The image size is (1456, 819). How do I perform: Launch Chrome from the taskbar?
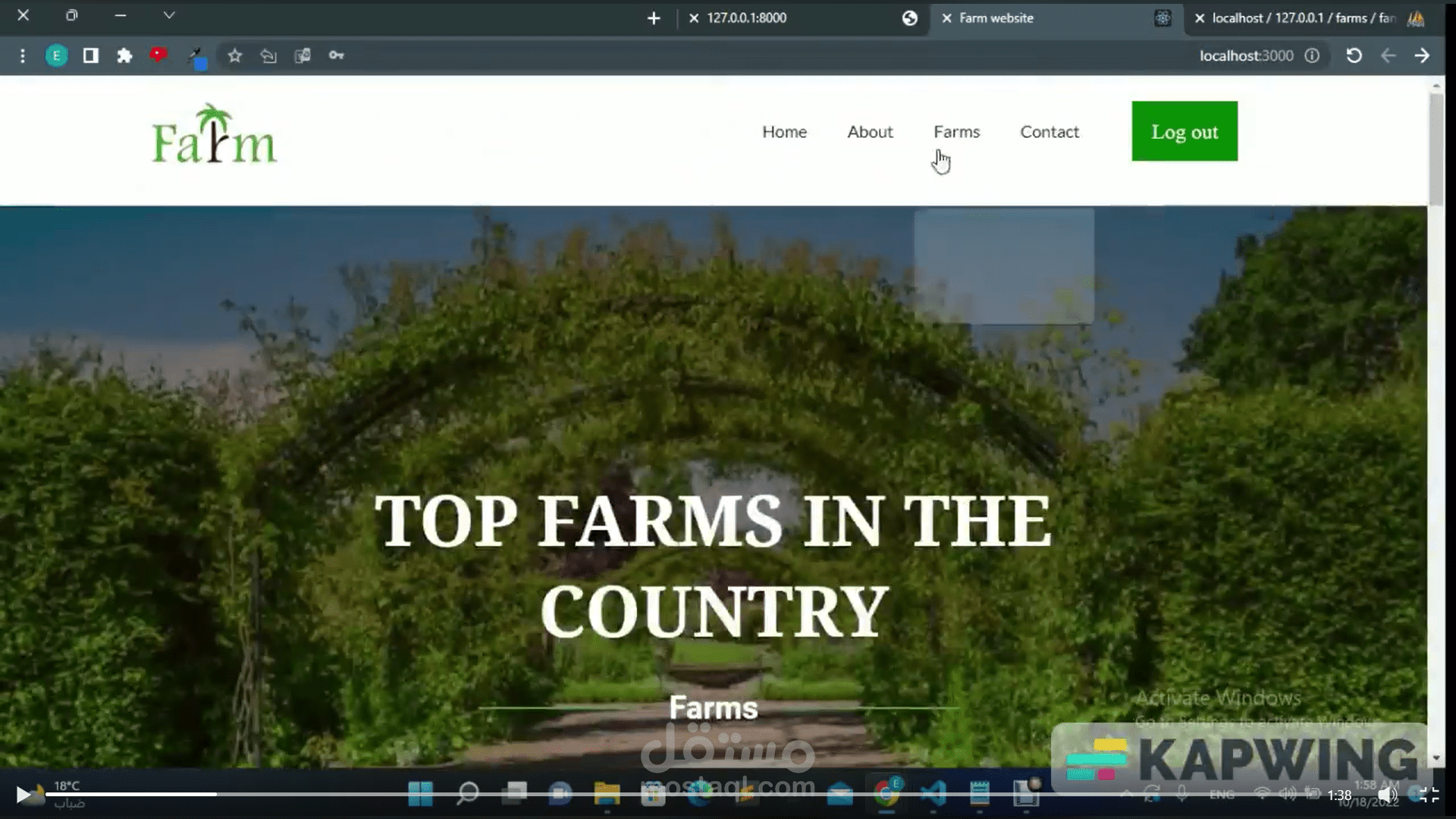(887, 794)
